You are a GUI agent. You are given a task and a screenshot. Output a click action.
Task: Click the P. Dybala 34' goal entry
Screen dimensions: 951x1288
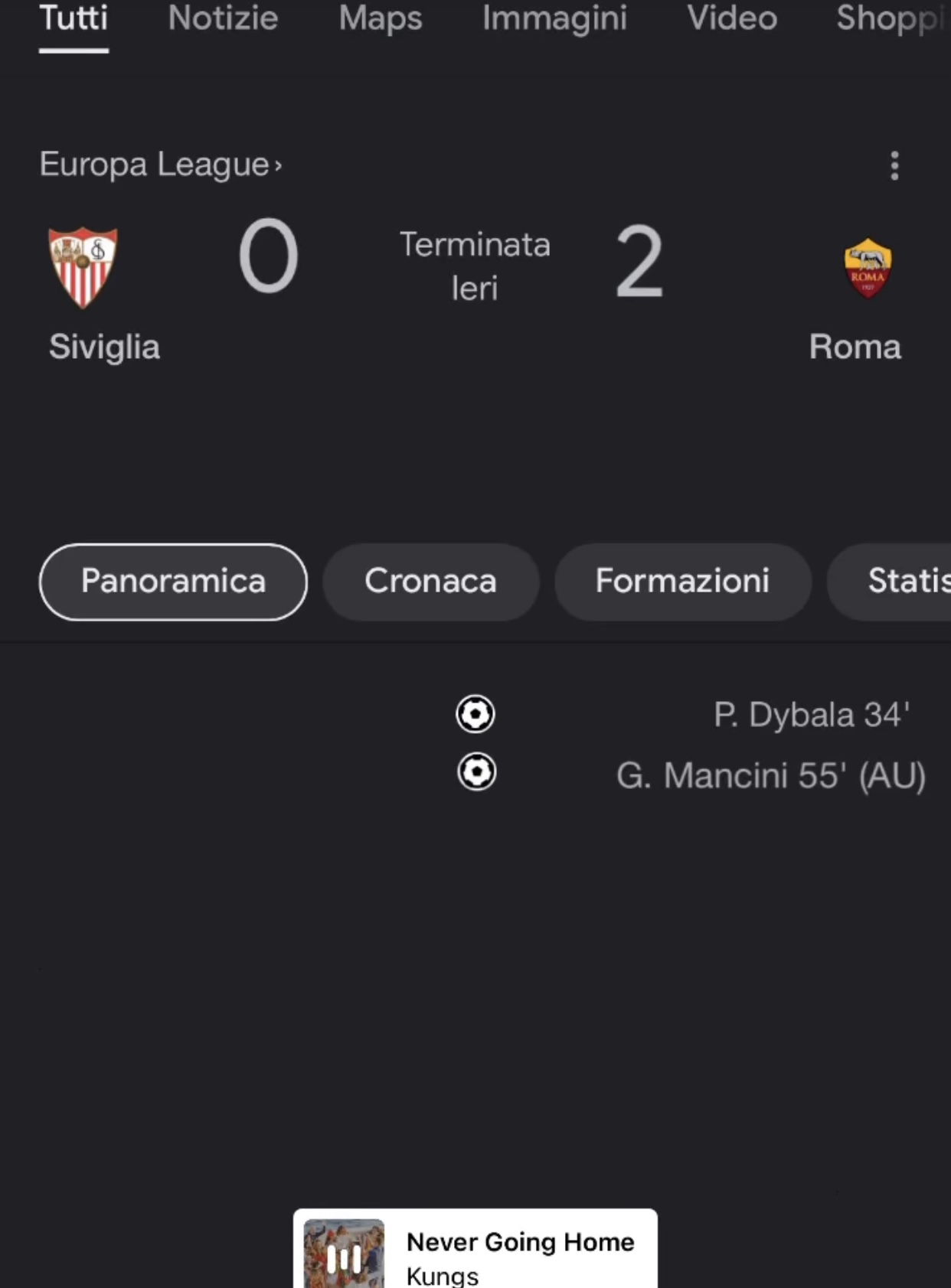pyautogui.click(x=811, y=716)
